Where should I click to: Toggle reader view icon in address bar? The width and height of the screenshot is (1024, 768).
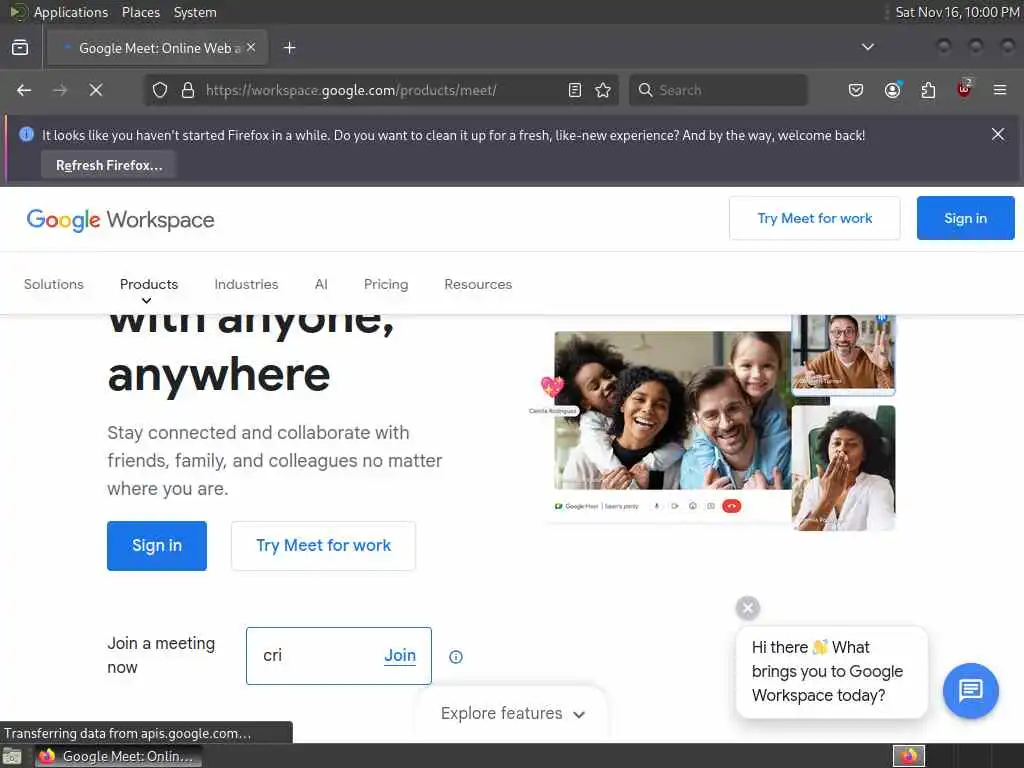(x=575, y=90)
